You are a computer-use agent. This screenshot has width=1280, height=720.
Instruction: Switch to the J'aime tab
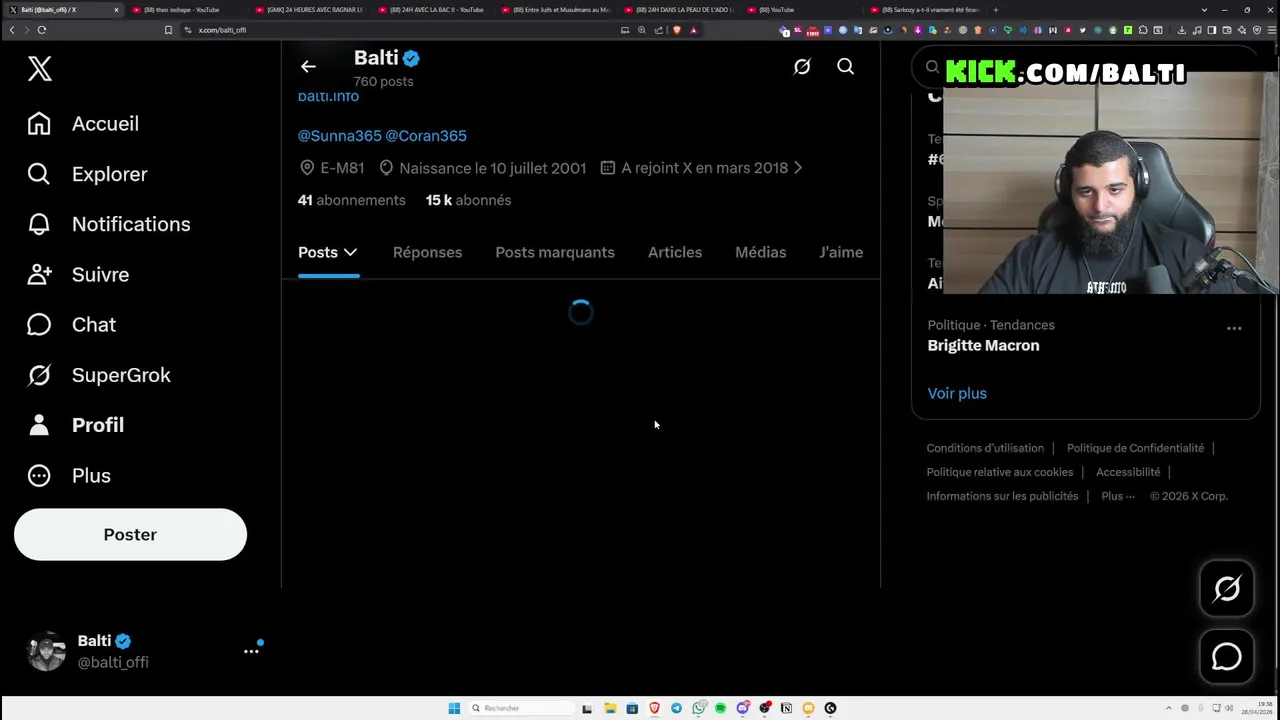(841, 252)
